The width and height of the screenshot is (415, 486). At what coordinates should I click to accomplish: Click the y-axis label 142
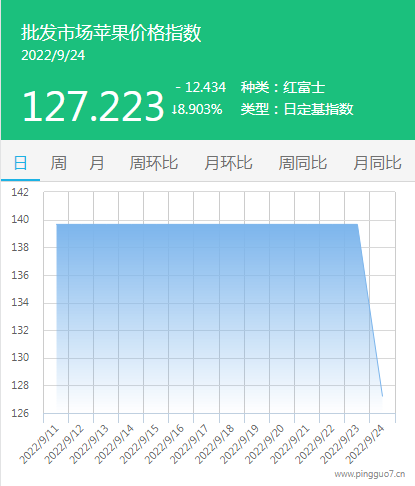point(20,192)
